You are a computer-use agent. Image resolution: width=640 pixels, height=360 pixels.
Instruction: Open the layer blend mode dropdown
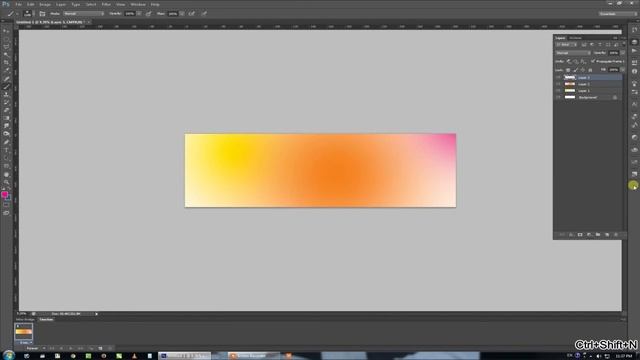(x=573, y=53)
